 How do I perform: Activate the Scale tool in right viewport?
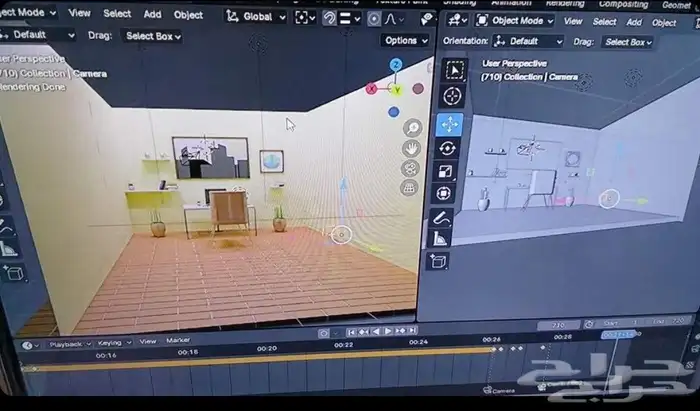click(x=445, y=171)
